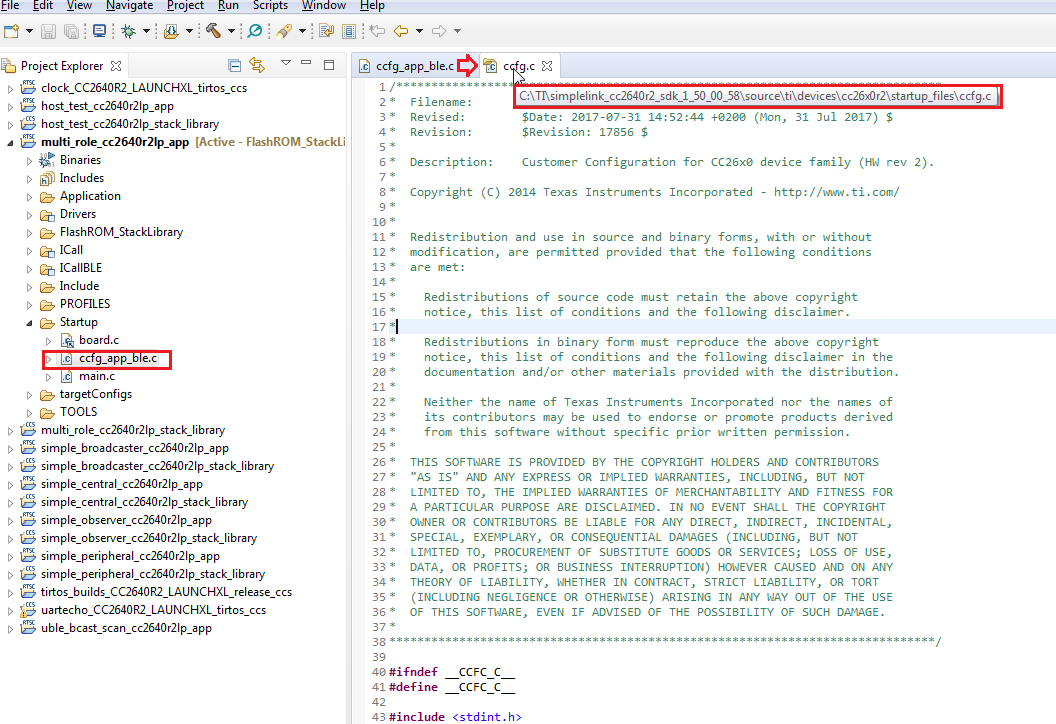Open the Window menu

pos(323,5)
